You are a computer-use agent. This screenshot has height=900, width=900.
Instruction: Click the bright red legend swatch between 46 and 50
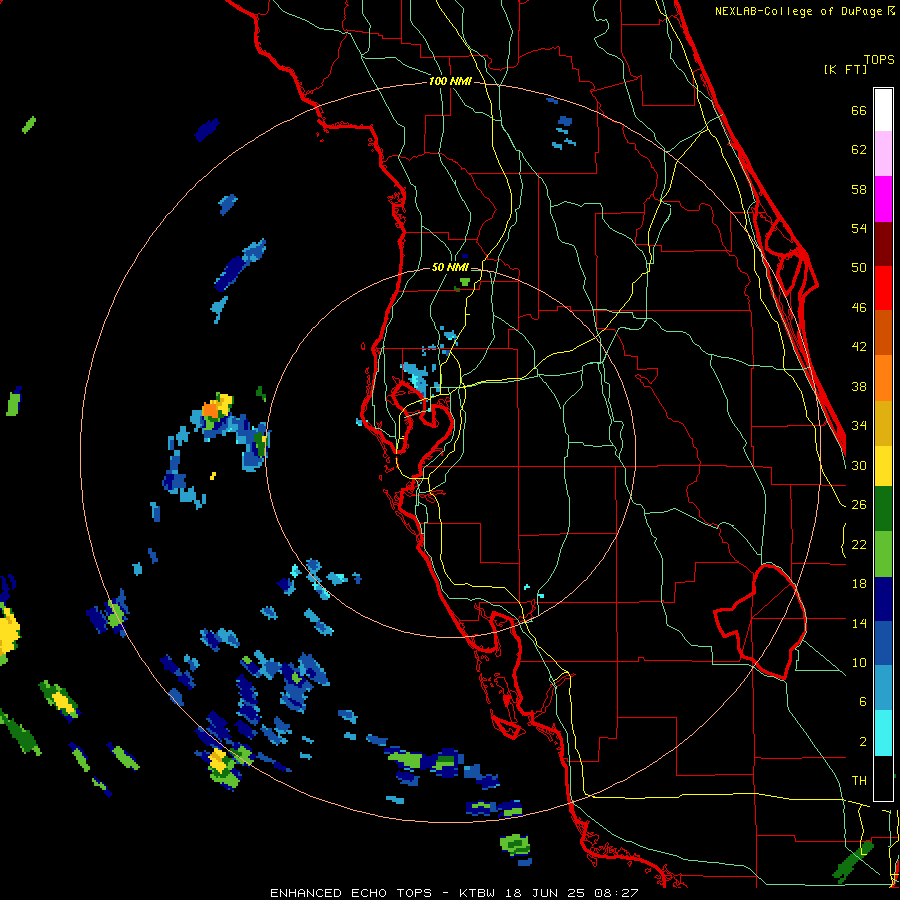click(x=883, y=288)
